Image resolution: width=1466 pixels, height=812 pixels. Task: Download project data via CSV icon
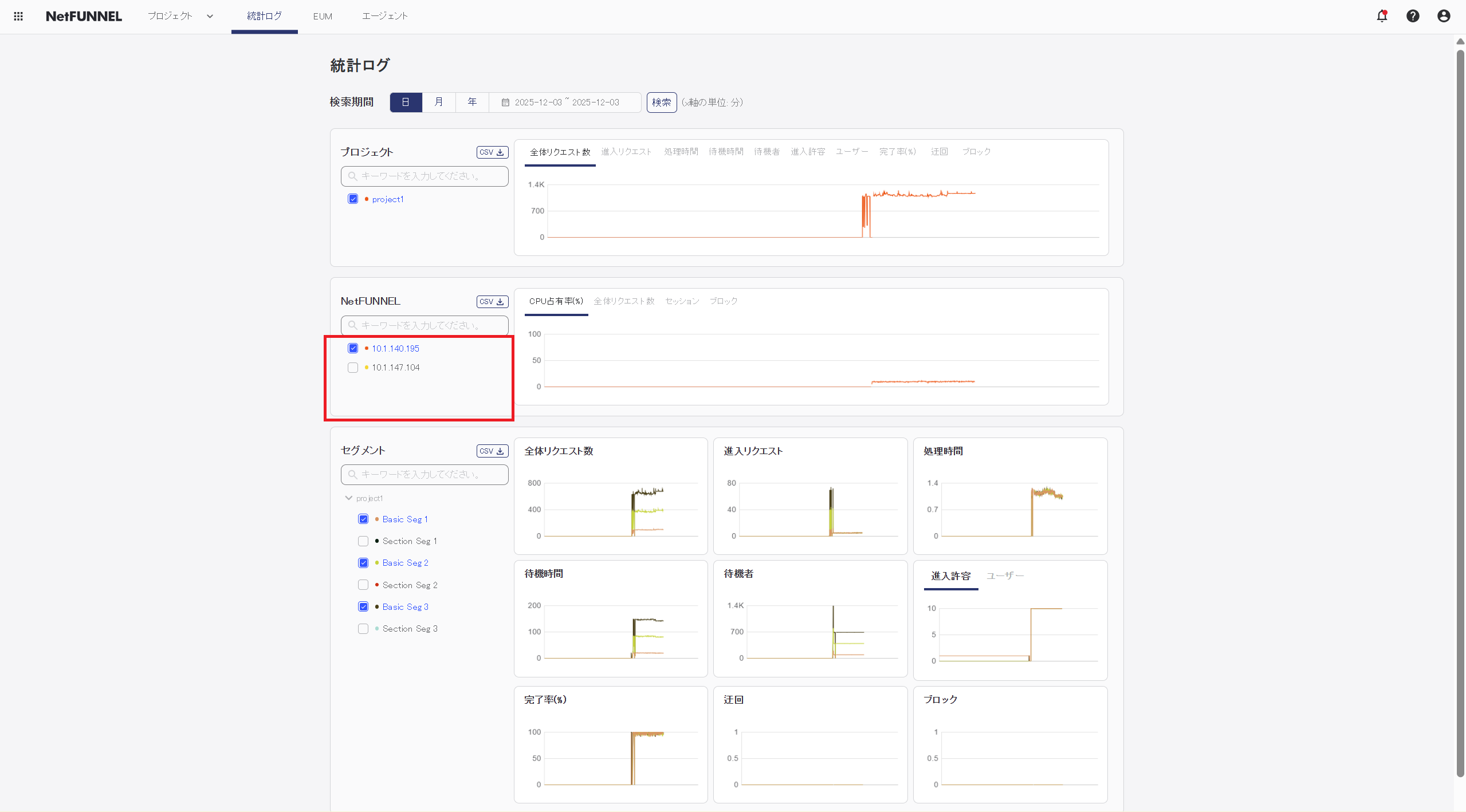pos(492,152)
